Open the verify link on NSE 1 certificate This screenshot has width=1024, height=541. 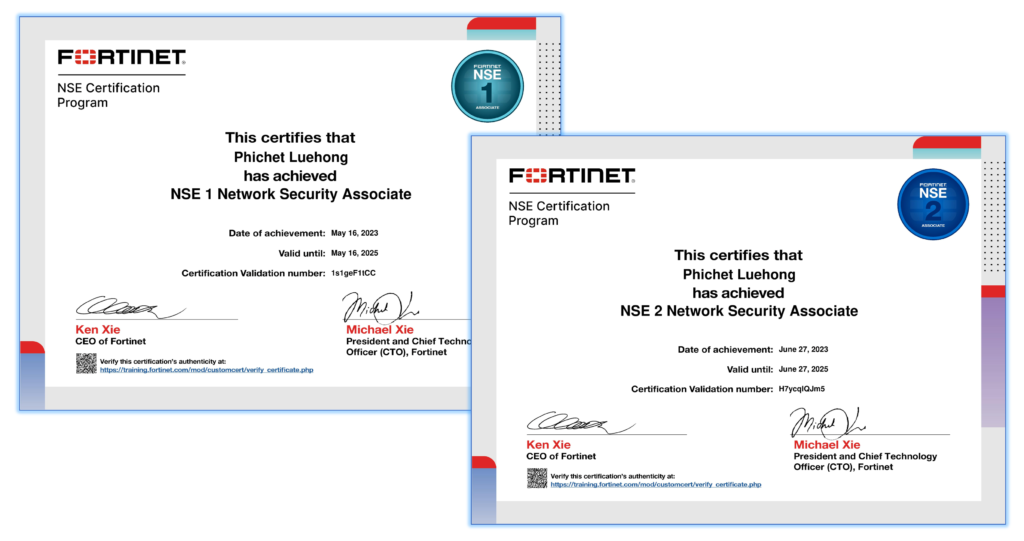tap(206, 370)
